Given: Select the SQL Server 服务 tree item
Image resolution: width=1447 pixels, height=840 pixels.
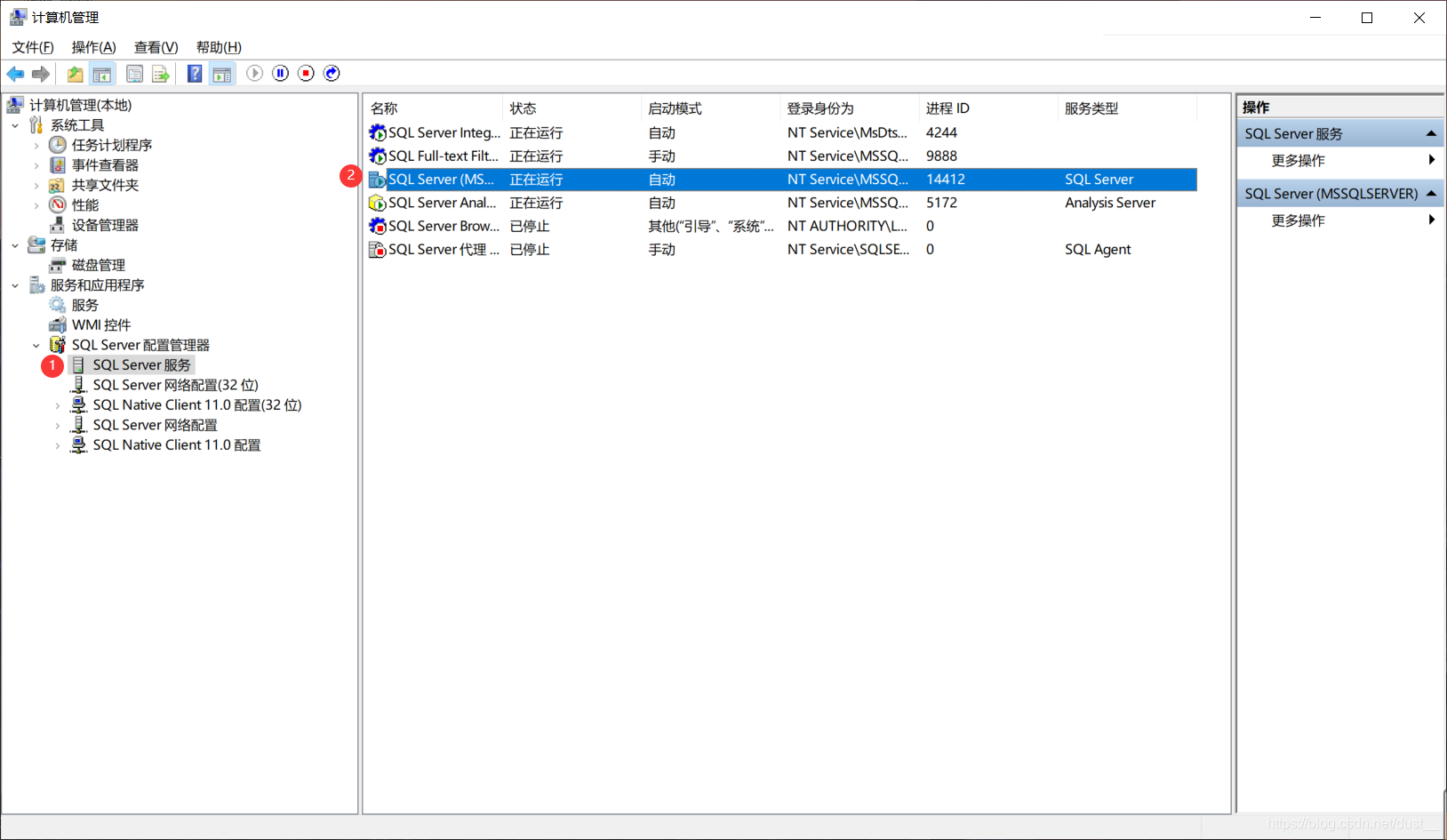Looking at the screenshot, I should click(141, 365).
